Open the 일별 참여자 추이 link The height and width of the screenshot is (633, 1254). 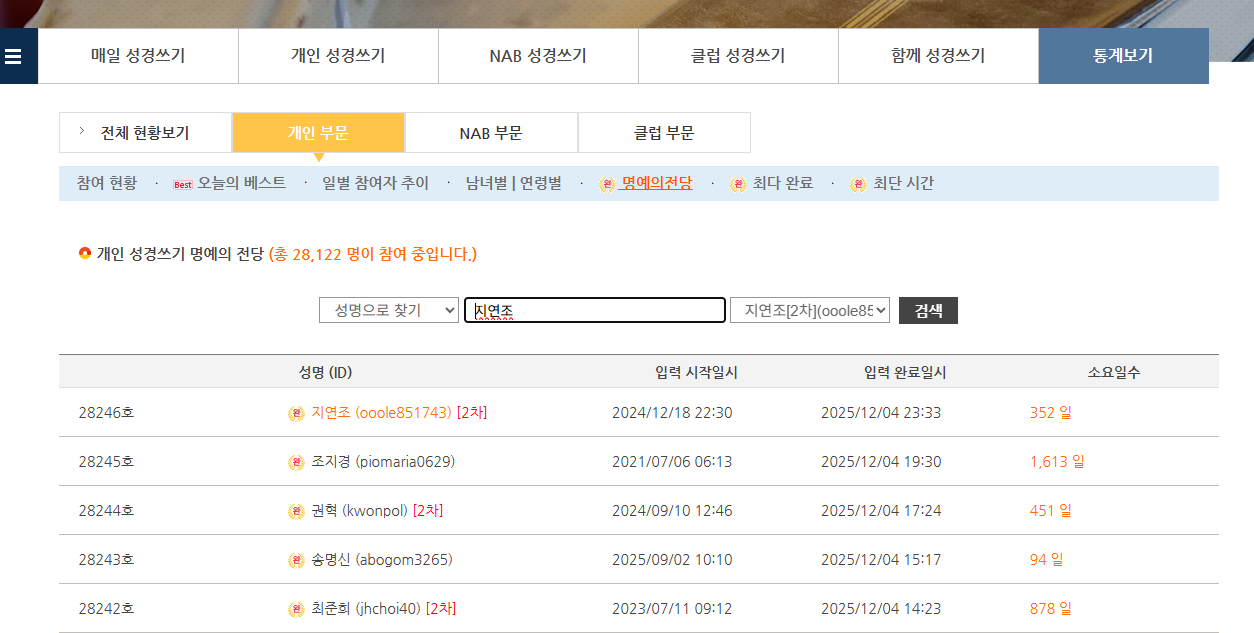point(375,183)
